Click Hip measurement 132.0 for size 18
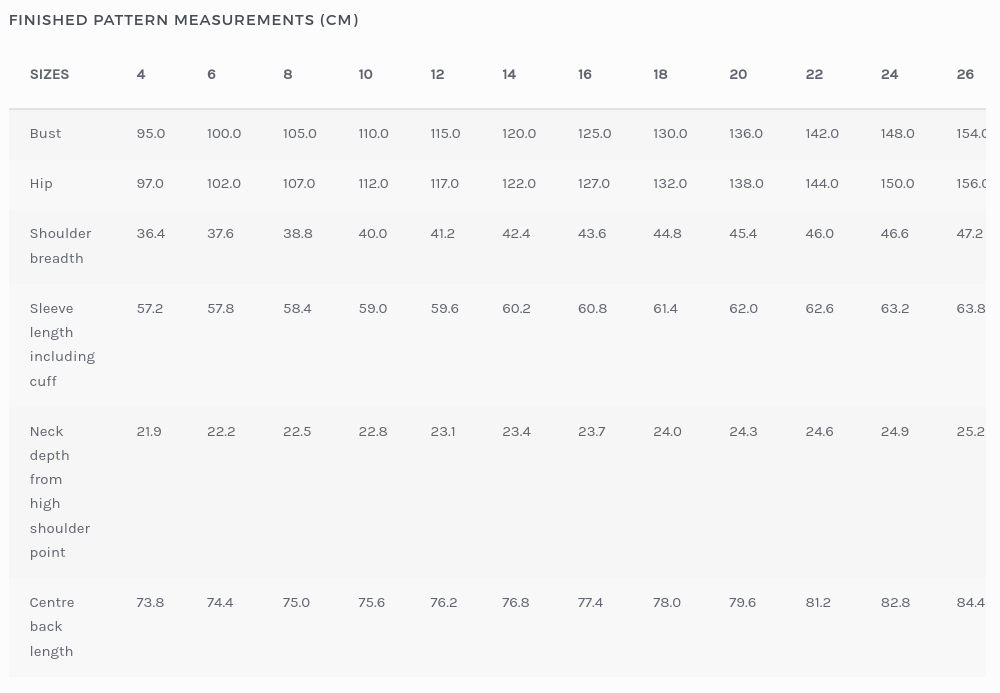This screenshot has height=693, width=1000. pos(670,183)
